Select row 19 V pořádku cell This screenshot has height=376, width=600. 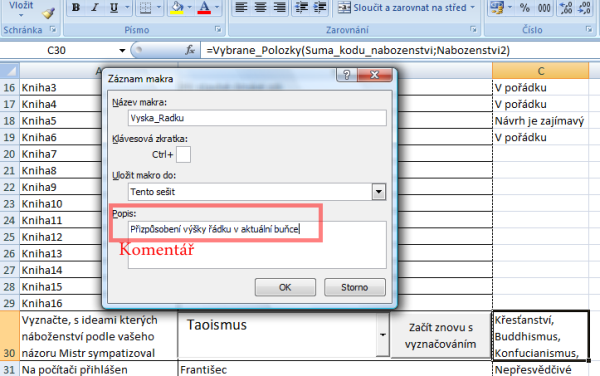click(x=540, y=137)
